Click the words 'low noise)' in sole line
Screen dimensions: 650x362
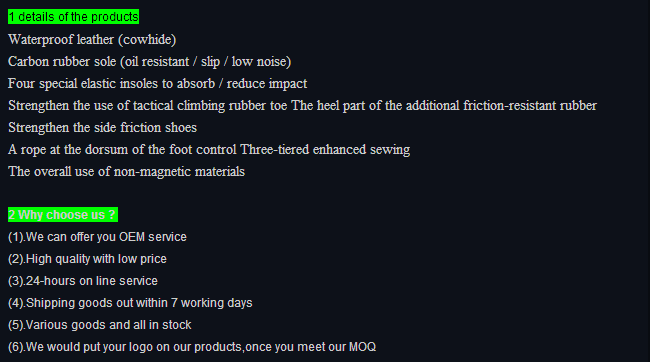coord(261,62)
